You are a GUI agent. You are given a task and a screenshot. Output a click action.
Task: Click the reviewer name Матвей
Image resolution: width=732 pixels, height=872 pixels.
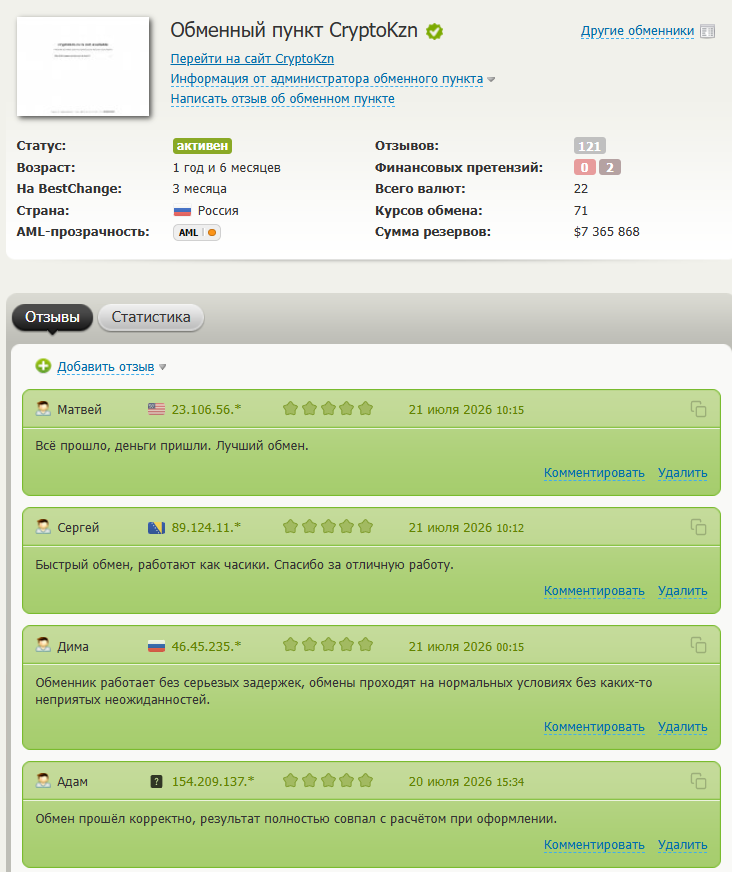tap(80, 410)
